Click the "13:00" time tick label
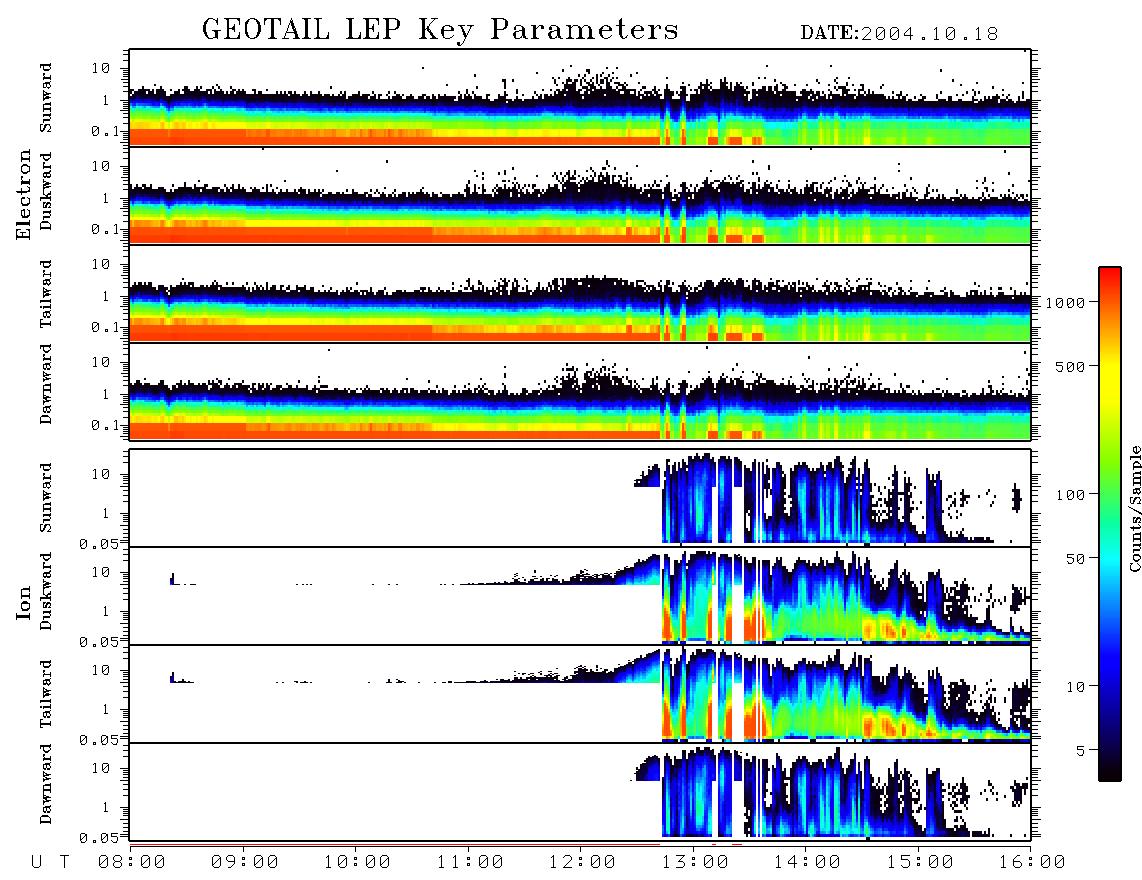 [694, 863]
